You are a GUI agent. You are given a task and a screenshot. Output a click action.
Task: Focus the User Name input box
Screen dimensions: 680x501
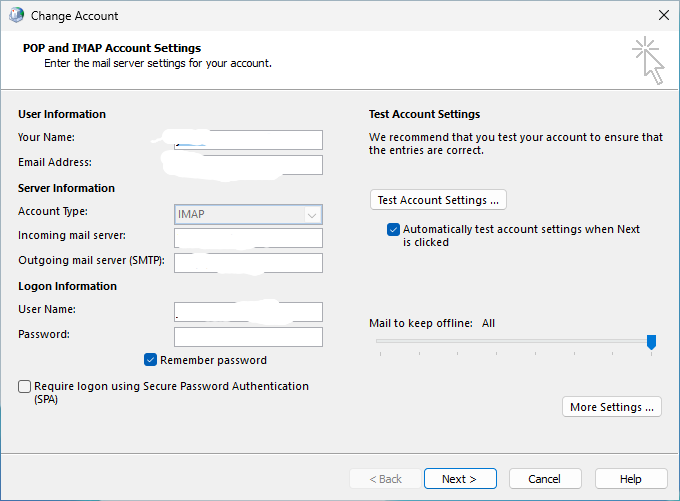pos(248,312)
